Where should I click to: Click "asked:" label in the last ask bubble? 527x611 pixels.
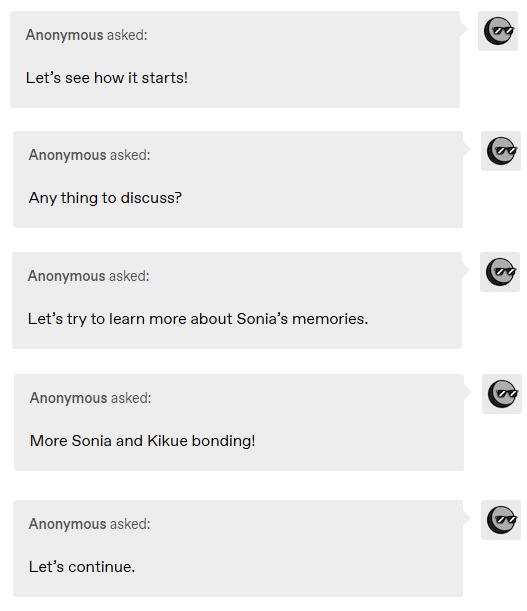pyautogui.click(x=130, y=524)
